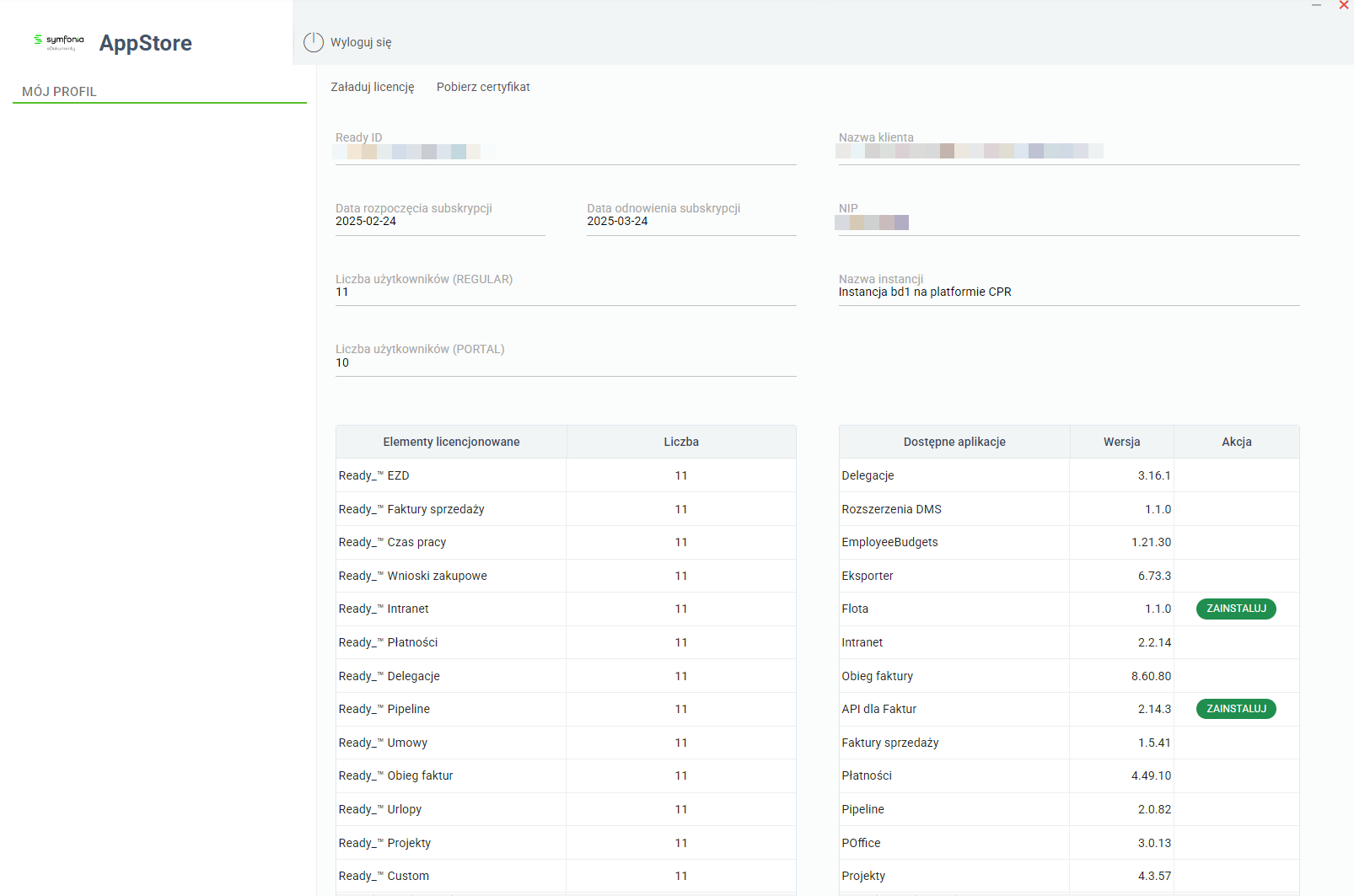
Task: Click version 6.73.3 of Eksporter
Action: 1154,576
